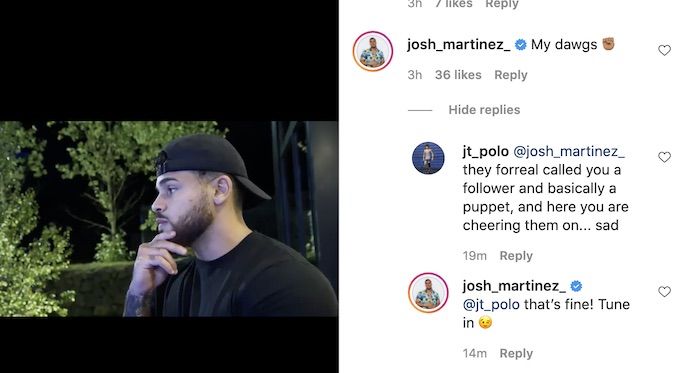Image resolution: width=680 pixels, height=373 pixels.
Task: Open the jt_polo username link
Action: click(485, 151)
